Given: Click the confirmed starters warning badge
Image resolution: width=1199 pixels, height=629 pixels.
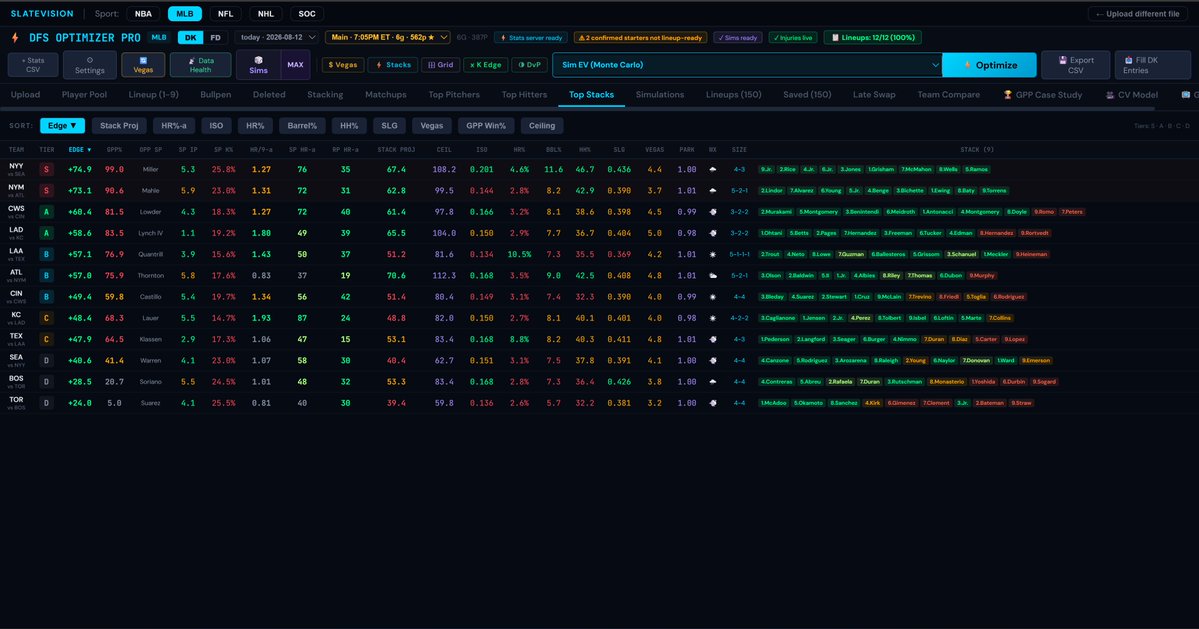Looking at the screenshot, I should coord(640,37).
